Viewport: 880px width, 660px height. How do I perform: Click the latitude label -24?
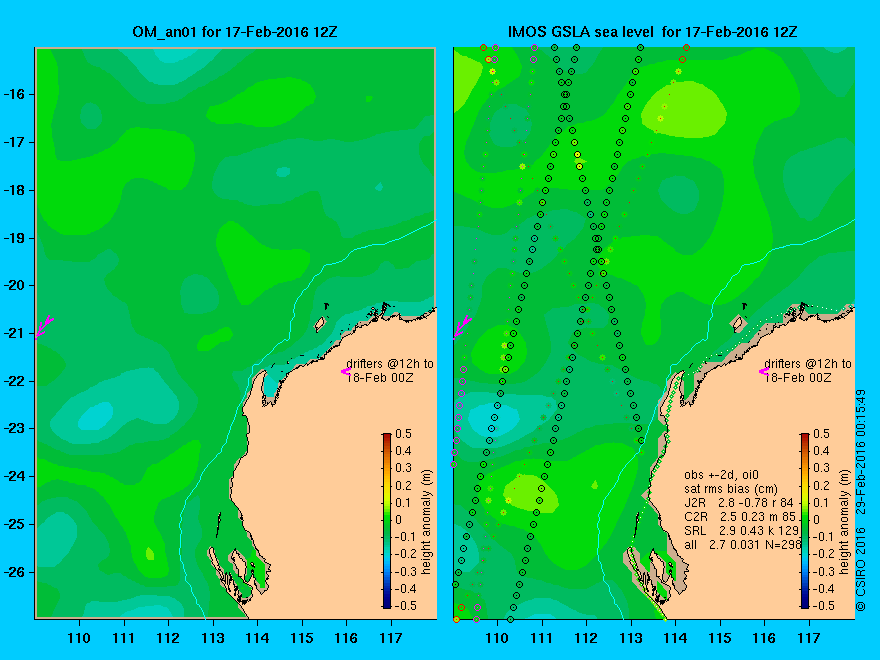click(14, 476)
